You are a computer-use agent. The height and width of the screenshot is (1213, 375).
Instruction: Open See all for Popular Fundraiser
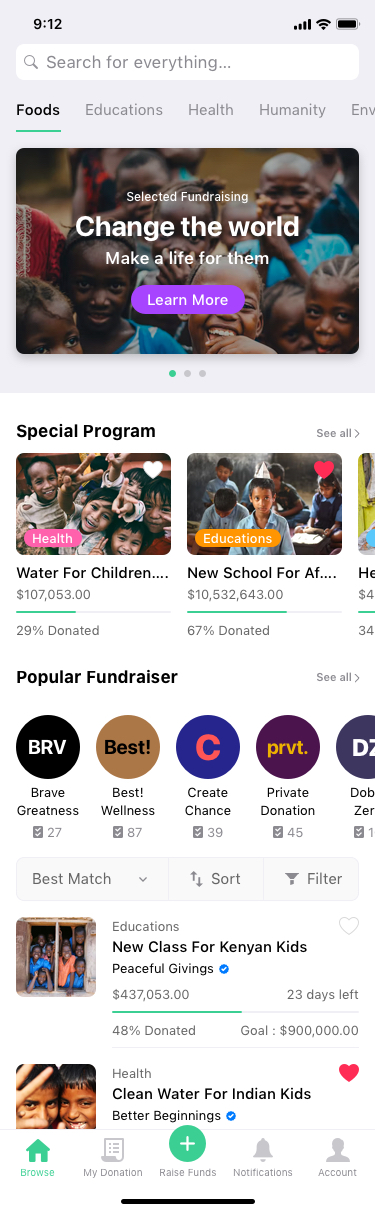click(338, 677)
